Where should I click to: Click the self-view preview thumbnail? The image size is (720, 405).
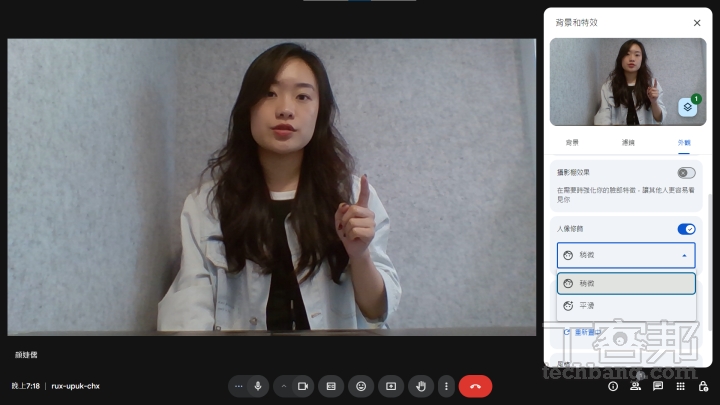point(628,82)
